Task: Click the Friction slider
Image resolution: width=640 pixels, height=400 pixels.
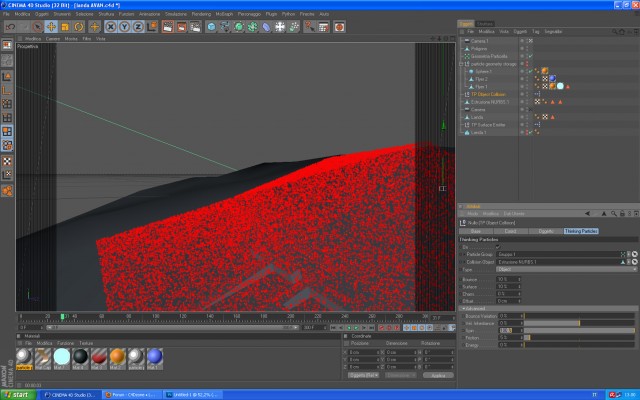Action: click(579, 338)
